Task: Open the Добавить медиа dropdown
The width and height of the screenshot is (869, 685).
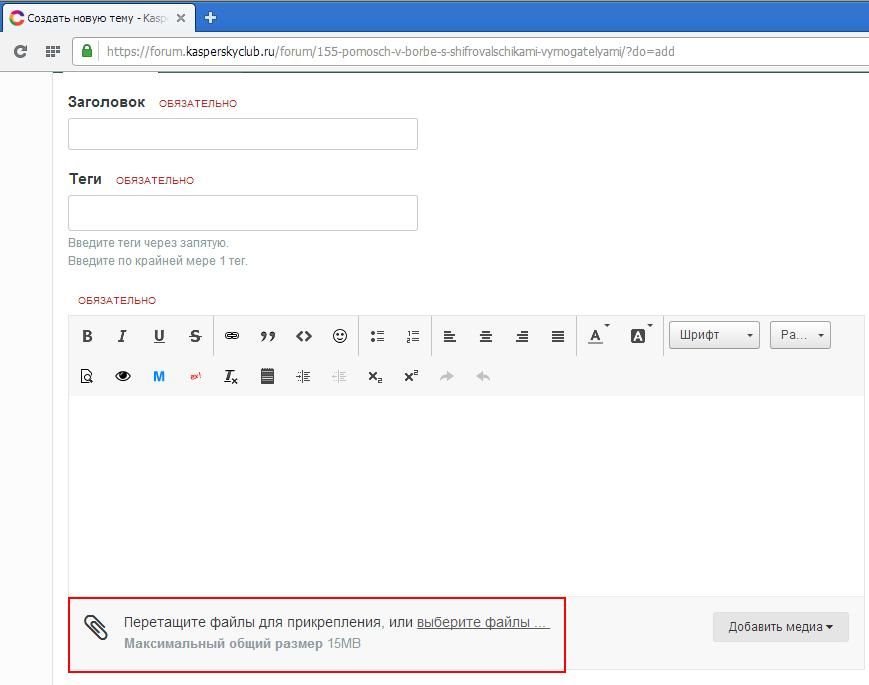Action: 780,627
